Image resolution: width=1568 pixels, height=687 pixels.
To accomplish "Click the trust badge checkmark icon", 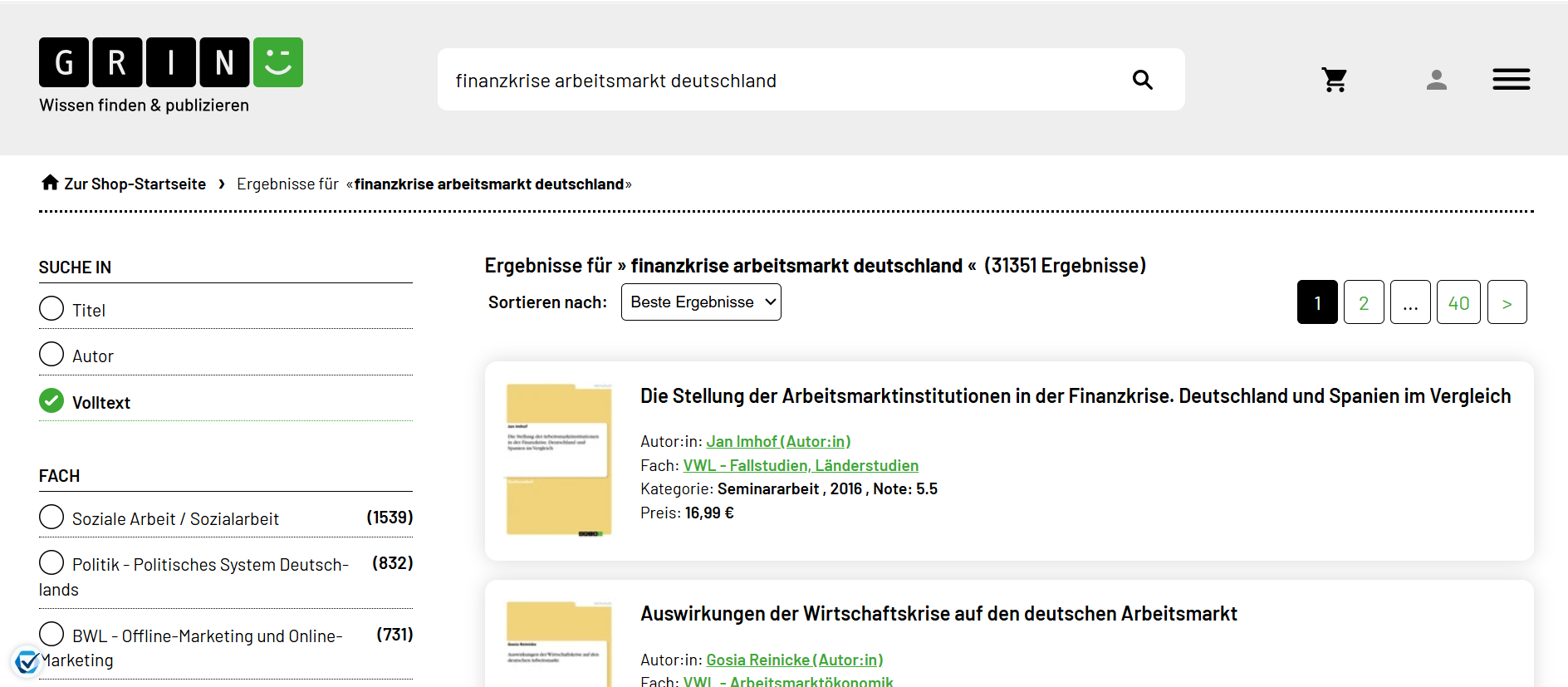I will click(27, 661).
